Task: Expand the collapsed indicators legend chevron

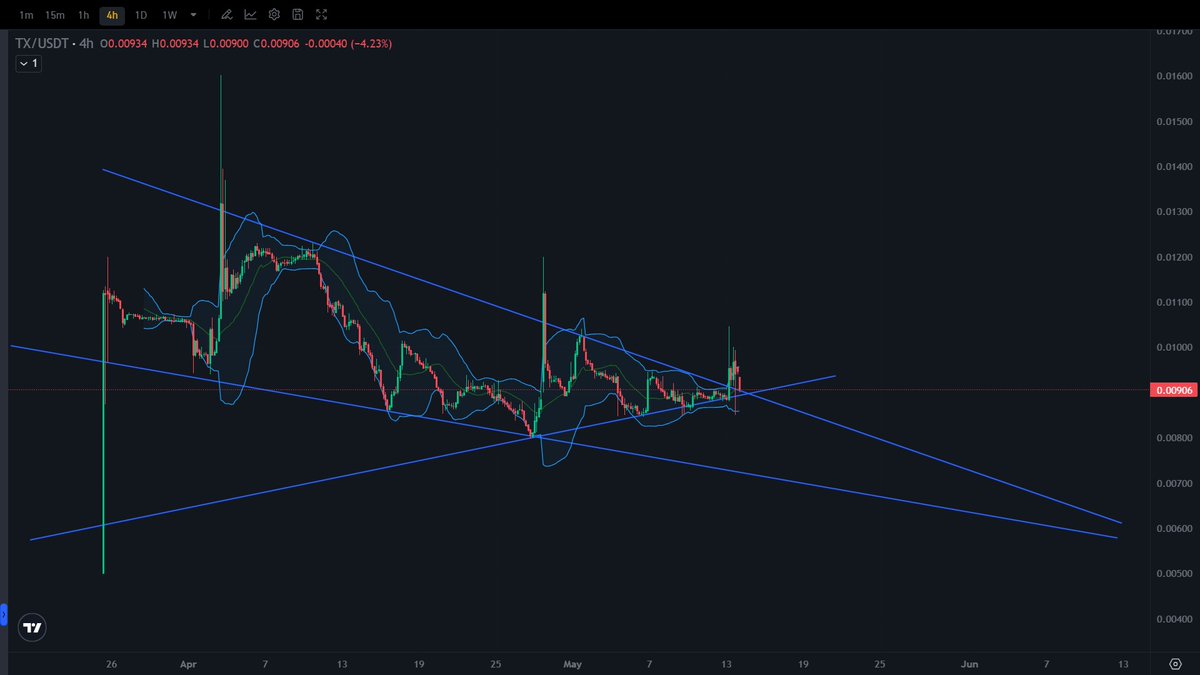Action: 29,63
